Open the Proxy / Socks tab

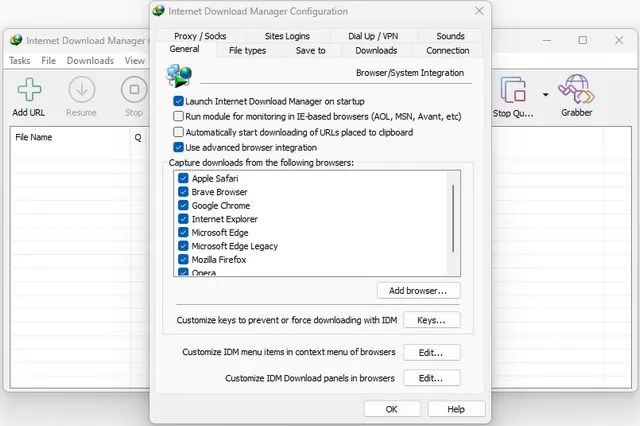[200, 36]
